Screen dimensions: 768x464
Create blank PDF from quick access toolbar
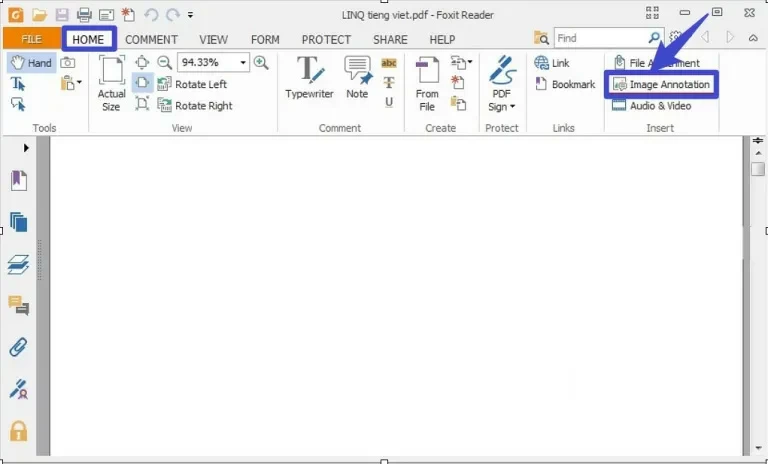(128, 15)
